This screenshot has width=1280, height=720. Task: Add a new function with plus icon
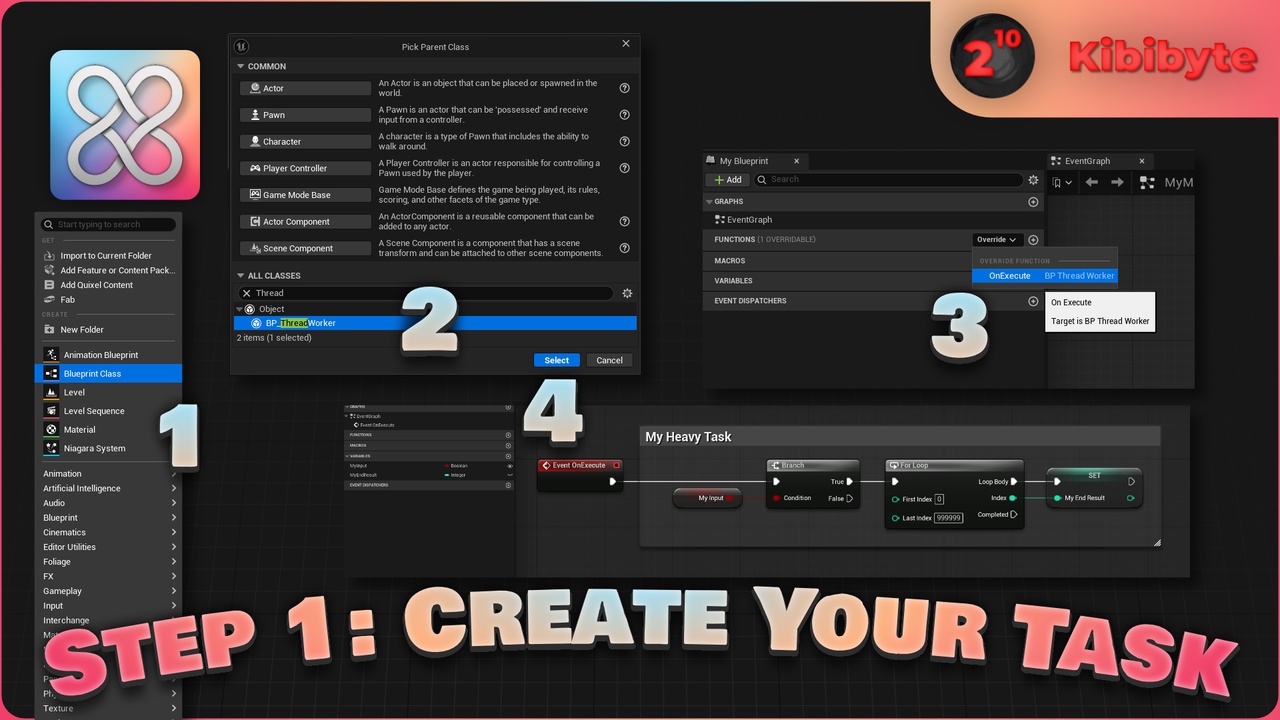(x=1033, y=240)
